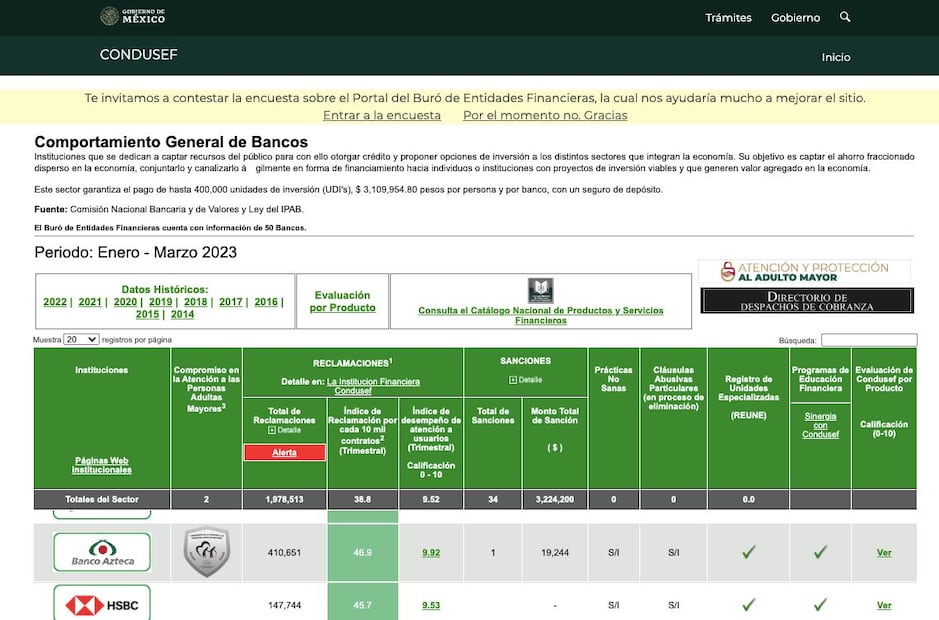Click REUNE checkmark in Banco Azteca row

click(x=749, y=552)
